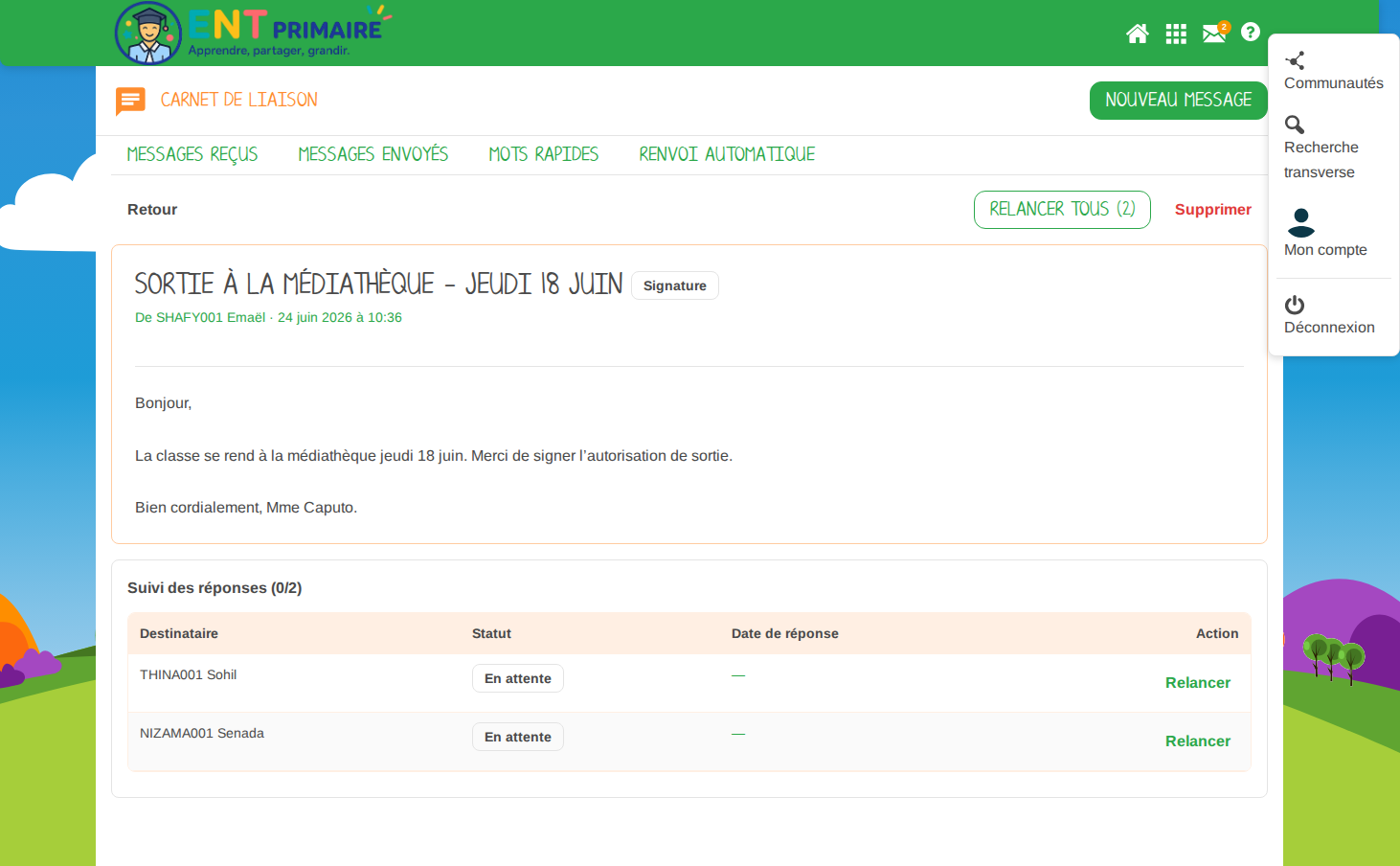Click En attente status for NIZAMA001 Senada
Image resolution: width=1400 pixels, height=866 pixels.
518,737
